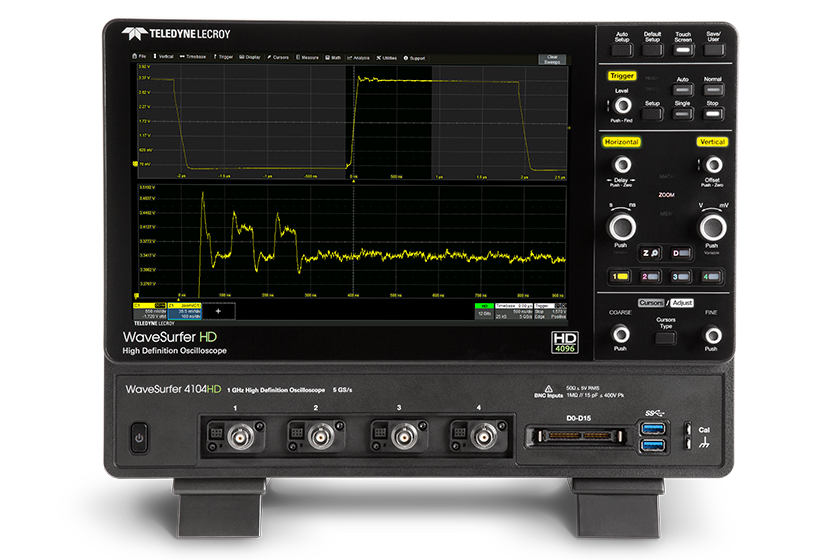Open the Measure menu

pyautogui.click(x=307, y=57)
